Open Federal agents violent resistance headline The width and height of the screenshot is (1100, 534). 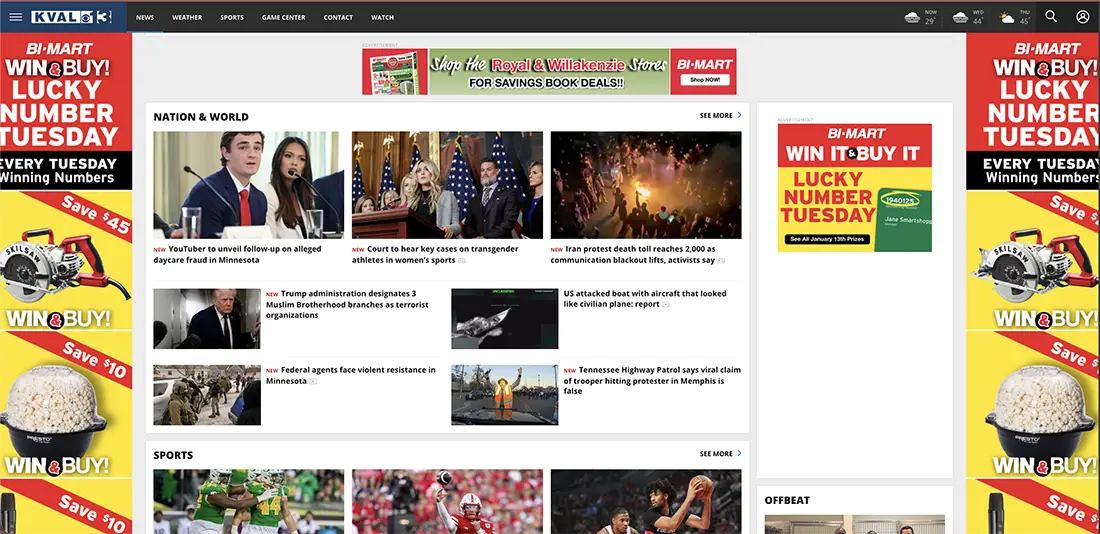coord(351,375)
